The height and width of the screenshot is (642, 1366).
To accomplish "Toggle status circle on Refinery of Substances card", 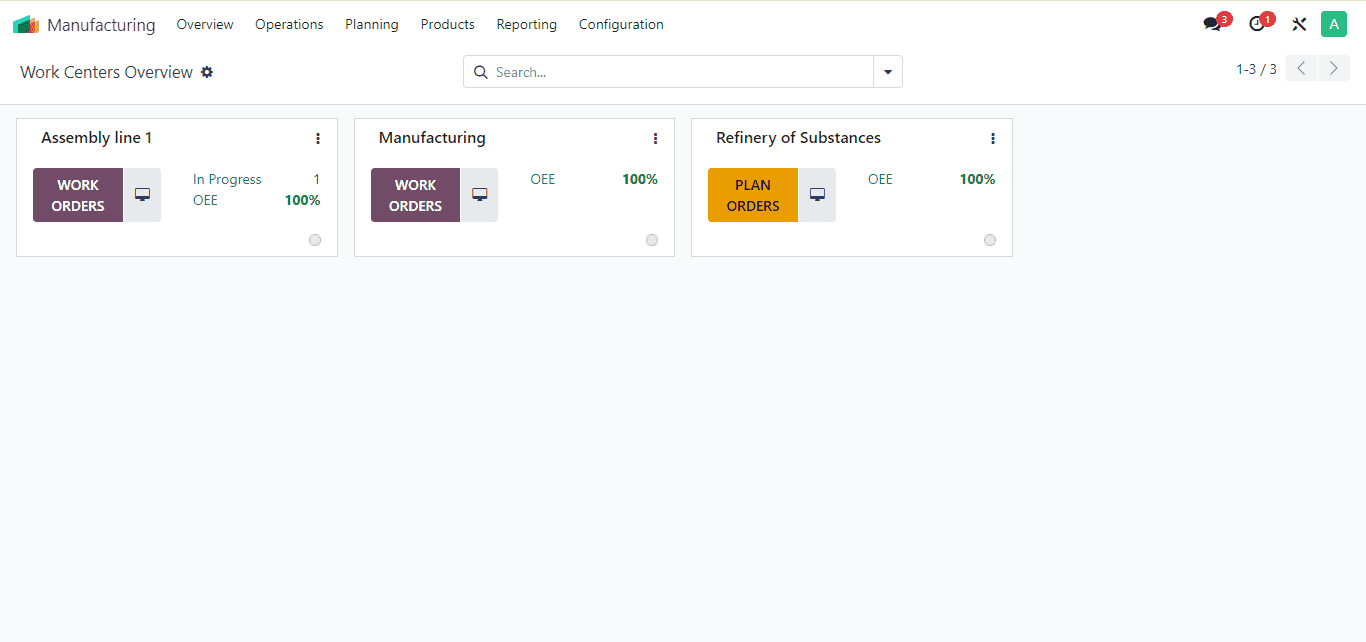I will 990,240.
